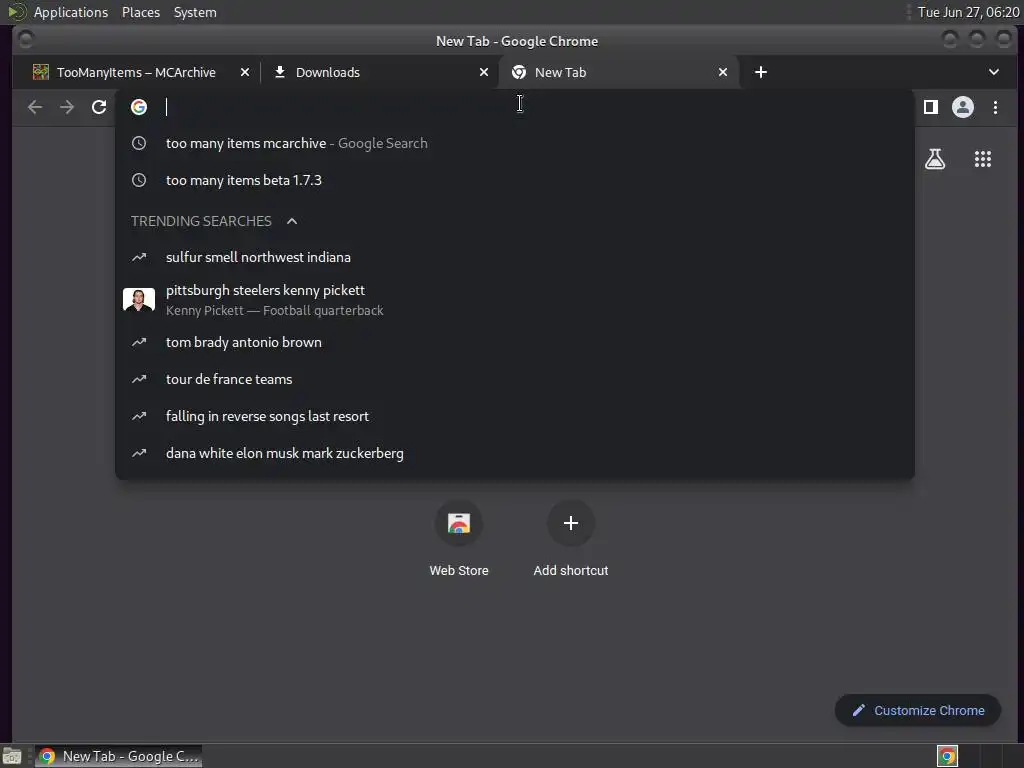Click Kenny Pickett thumbnail photo
Screen dimensions: 1024x768
139,300
